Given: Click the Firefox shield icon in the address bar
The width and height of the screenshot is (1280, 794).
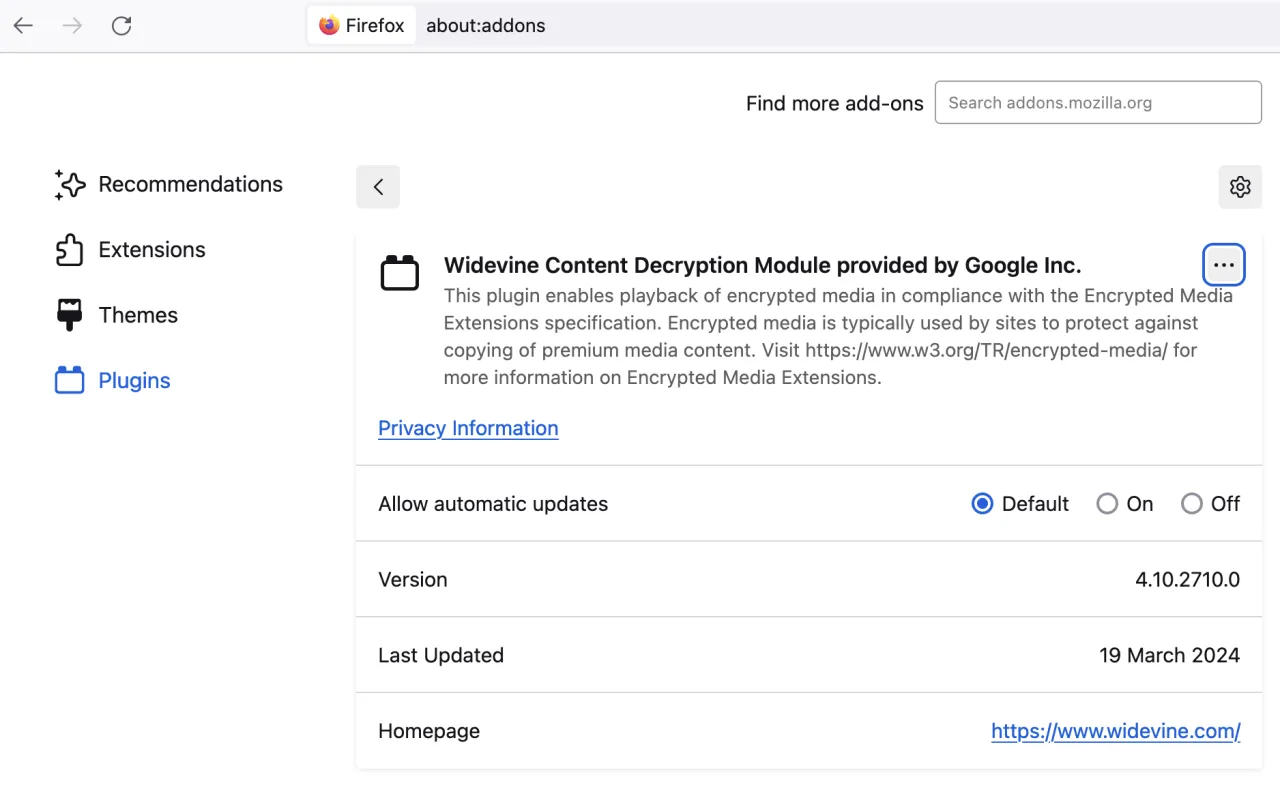Looking at the screenshot, I should click(330, 25).
